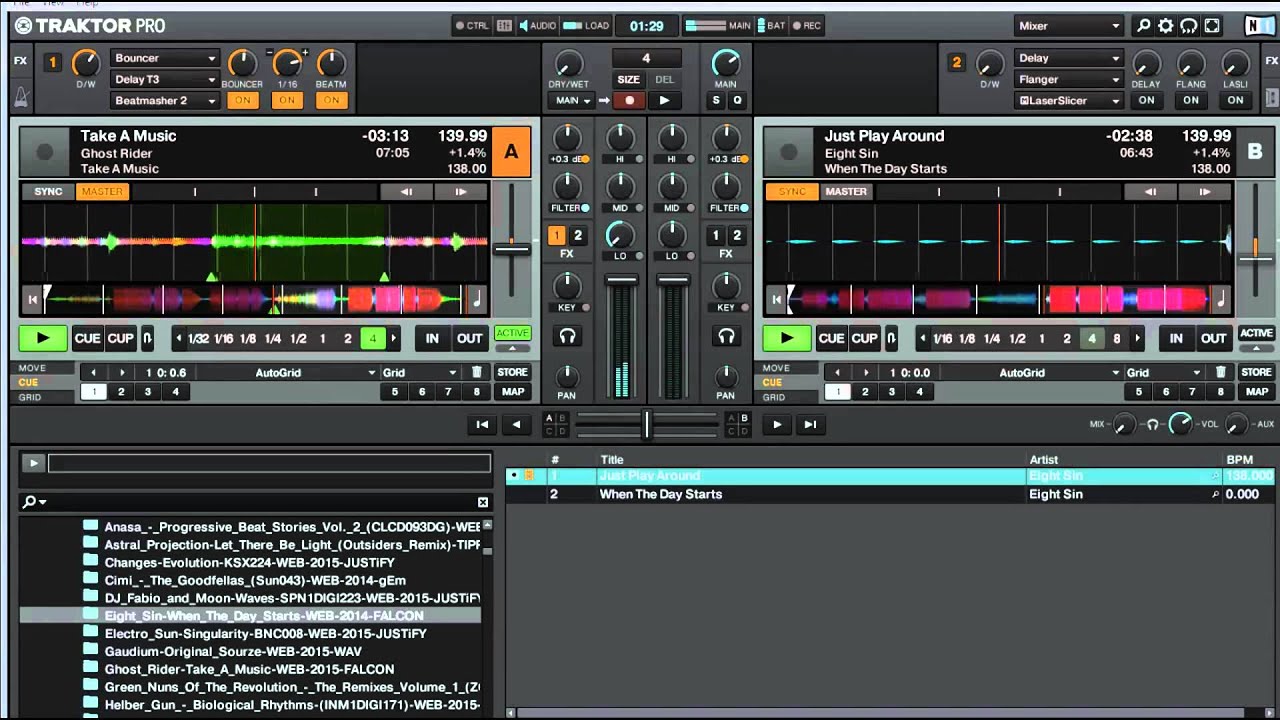1280x720 pixels.
Task: Open preferences with the gear icon
Action: (x=1166, y=26)
